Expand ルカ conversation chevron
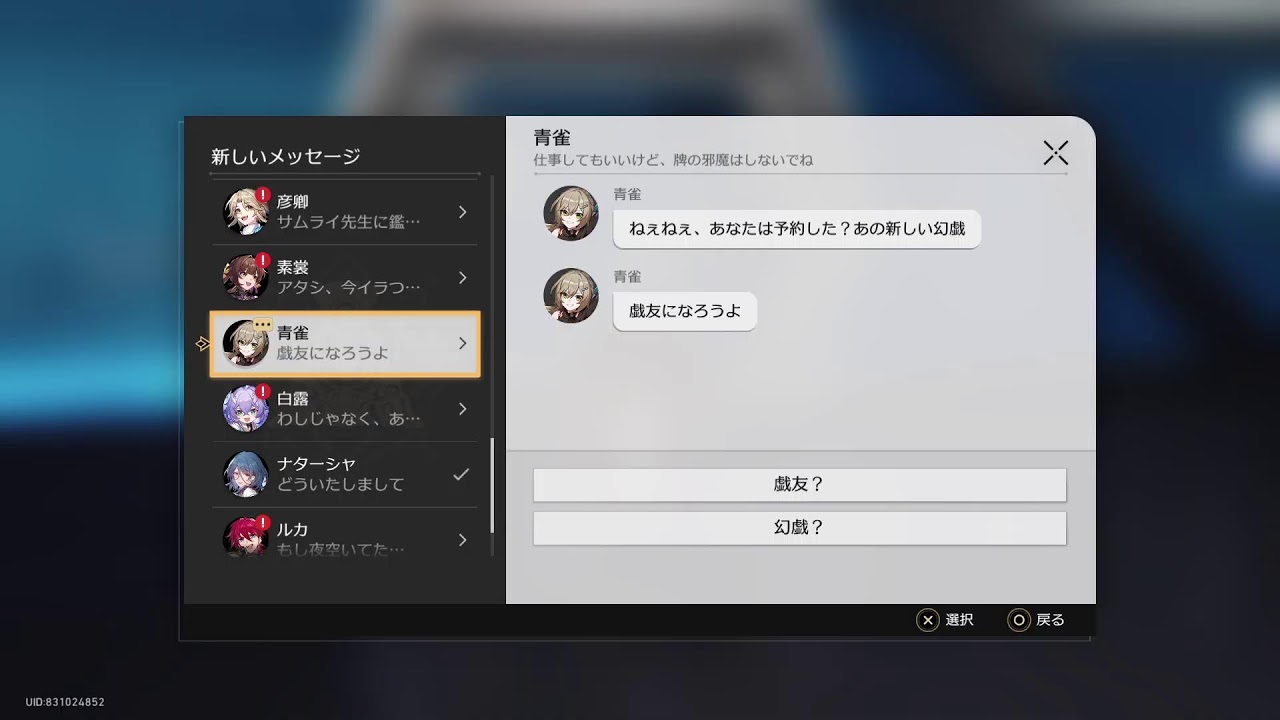The height and width of the screenshot is (720, 1280). coord(462,540)
